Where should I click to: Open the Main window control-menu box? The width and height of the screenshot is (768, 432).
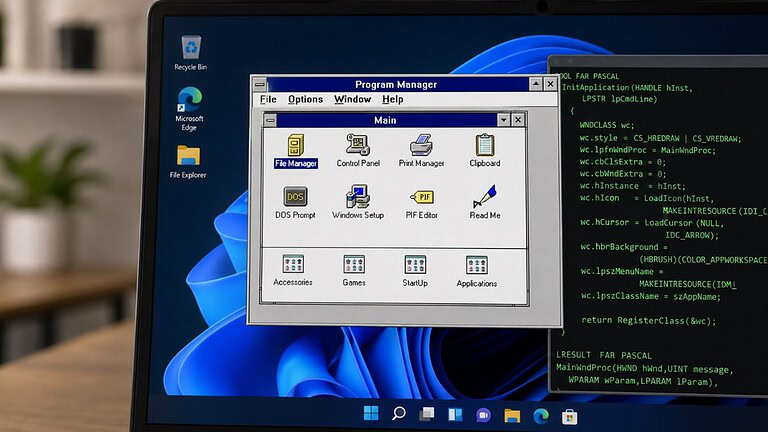(270, 120)
